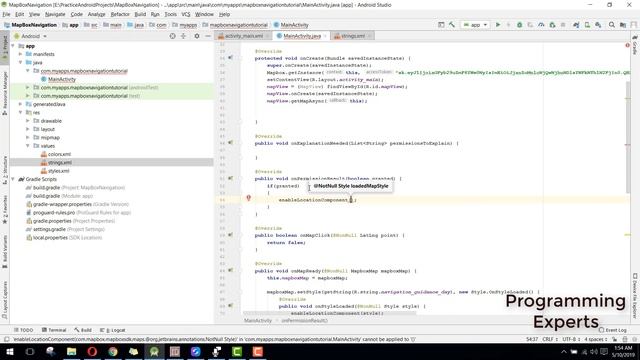Image resolution: width=640 pixels, height=360 pixels.
Task: Open the TODO tool window
Action: (x=23, y=330)
